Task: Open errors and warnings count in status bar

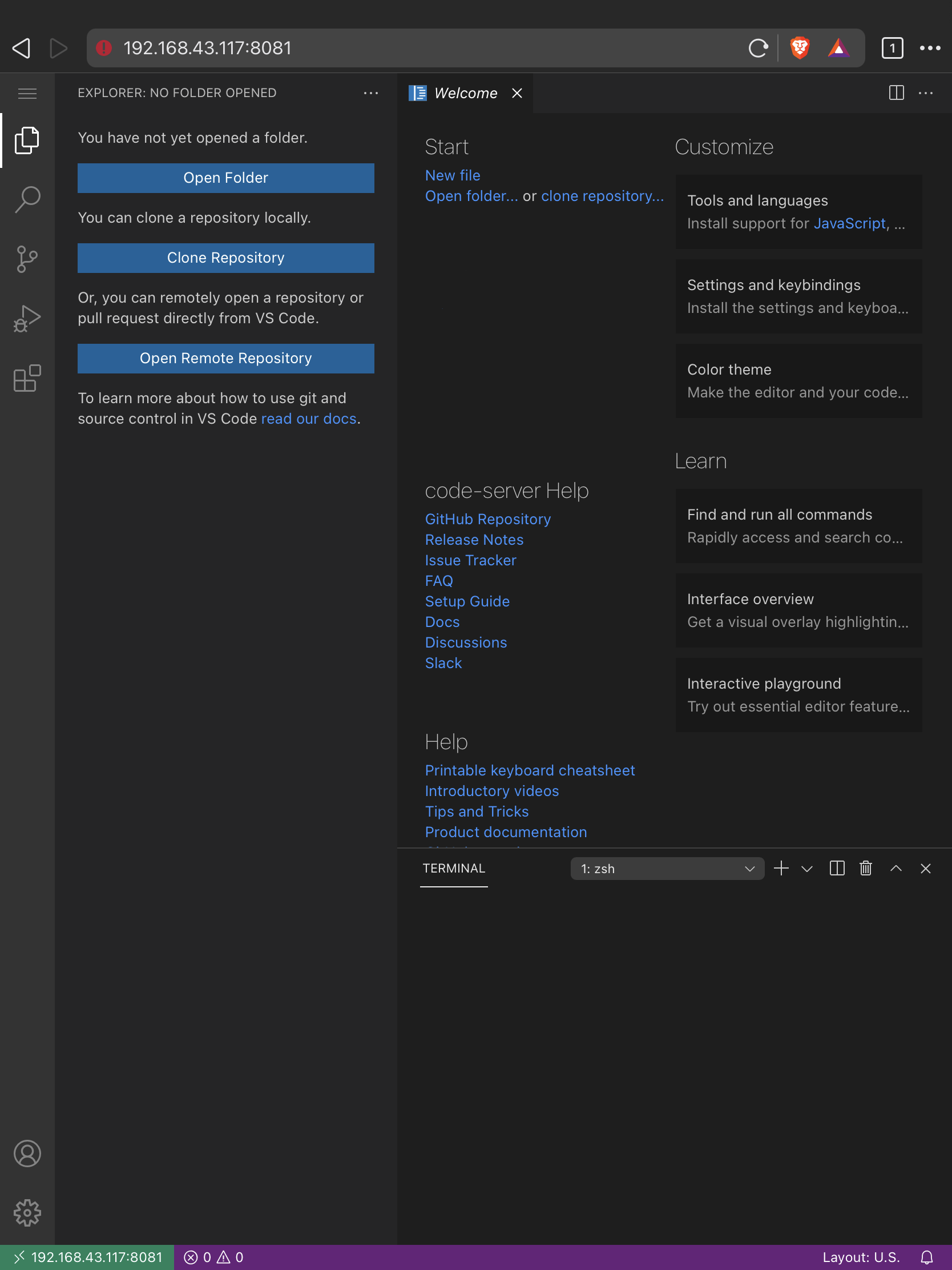Action: point(213,1257)
